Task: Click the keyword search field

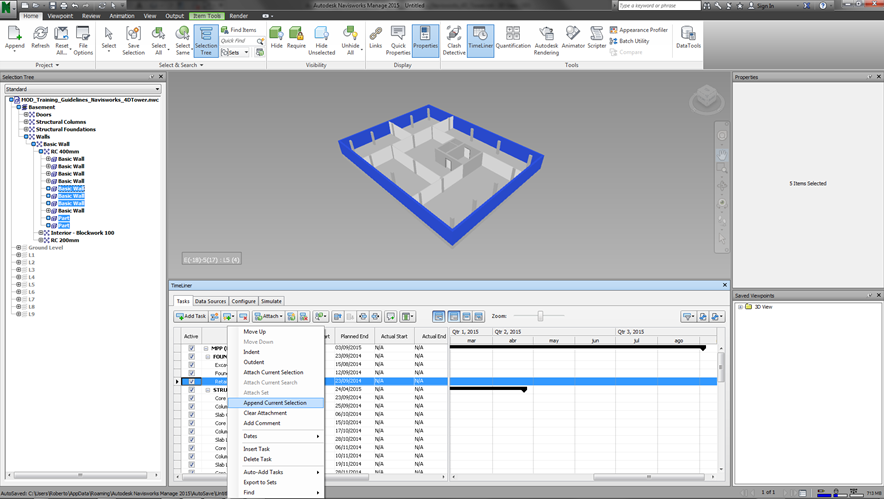Action: click(x=659, y=6)
